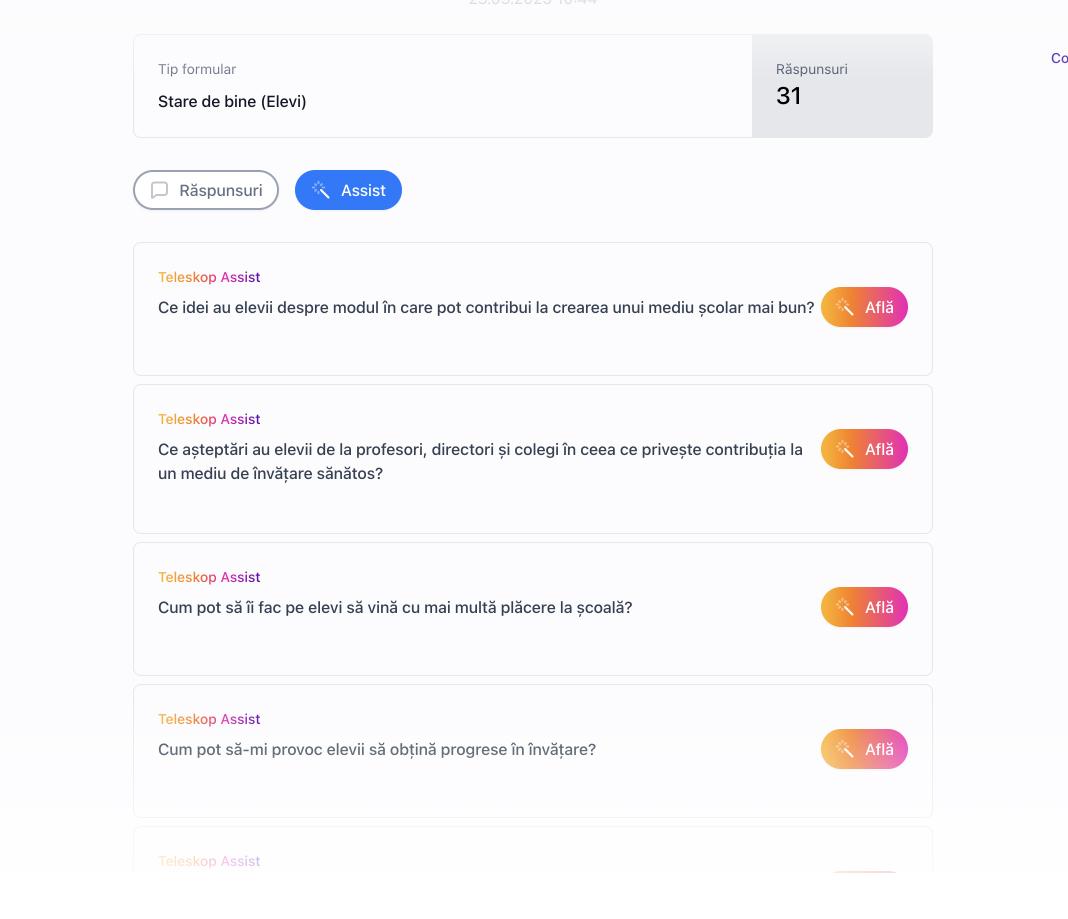Select the blue Assist tab
The width and height of the screenshot is (1068, 919).
(348, 190)
